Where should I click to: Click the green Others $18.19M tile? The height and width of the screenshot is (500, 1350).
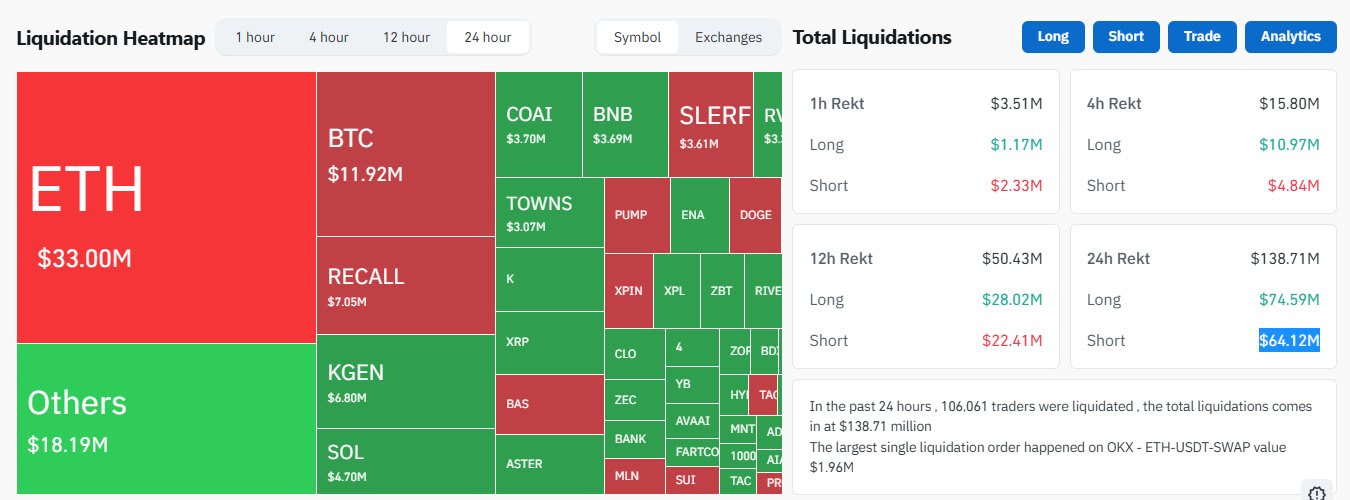click(166, 418)
